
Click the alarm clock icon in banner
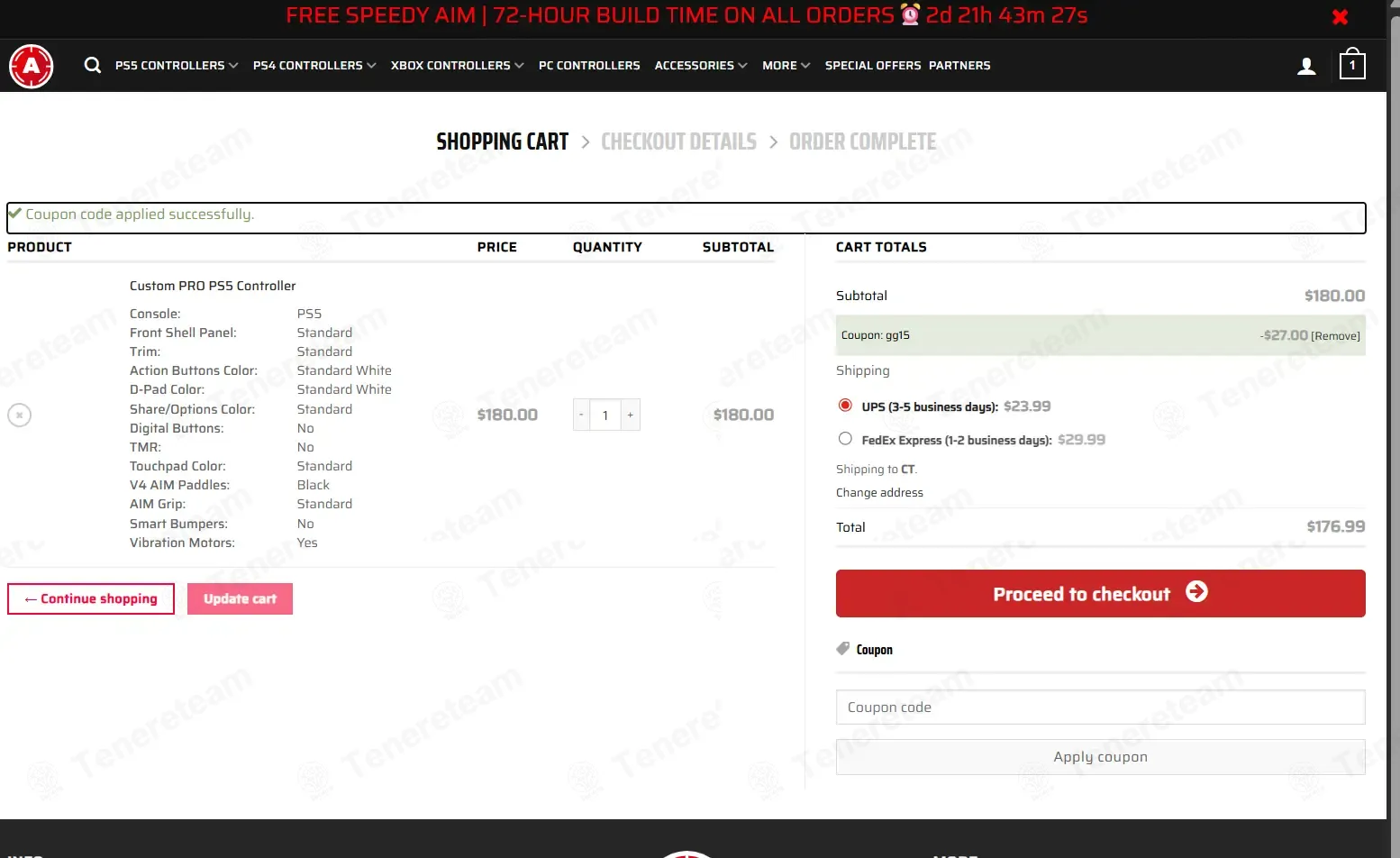[x=910, y=14]
